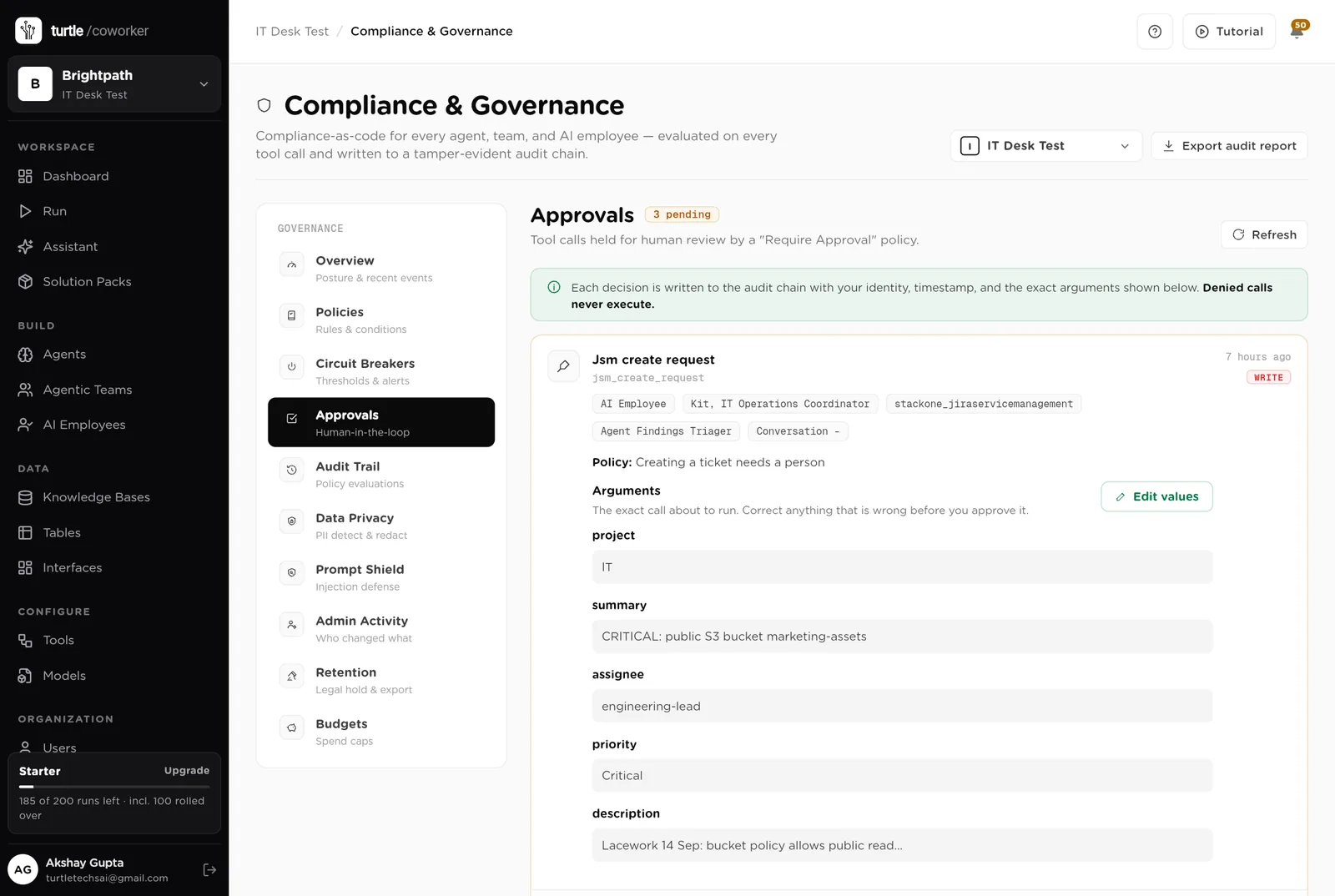Click the Solution Packs box icon
Viewport: 1335px width, 896px height.
pyautogui.click(x=25, y=282)
